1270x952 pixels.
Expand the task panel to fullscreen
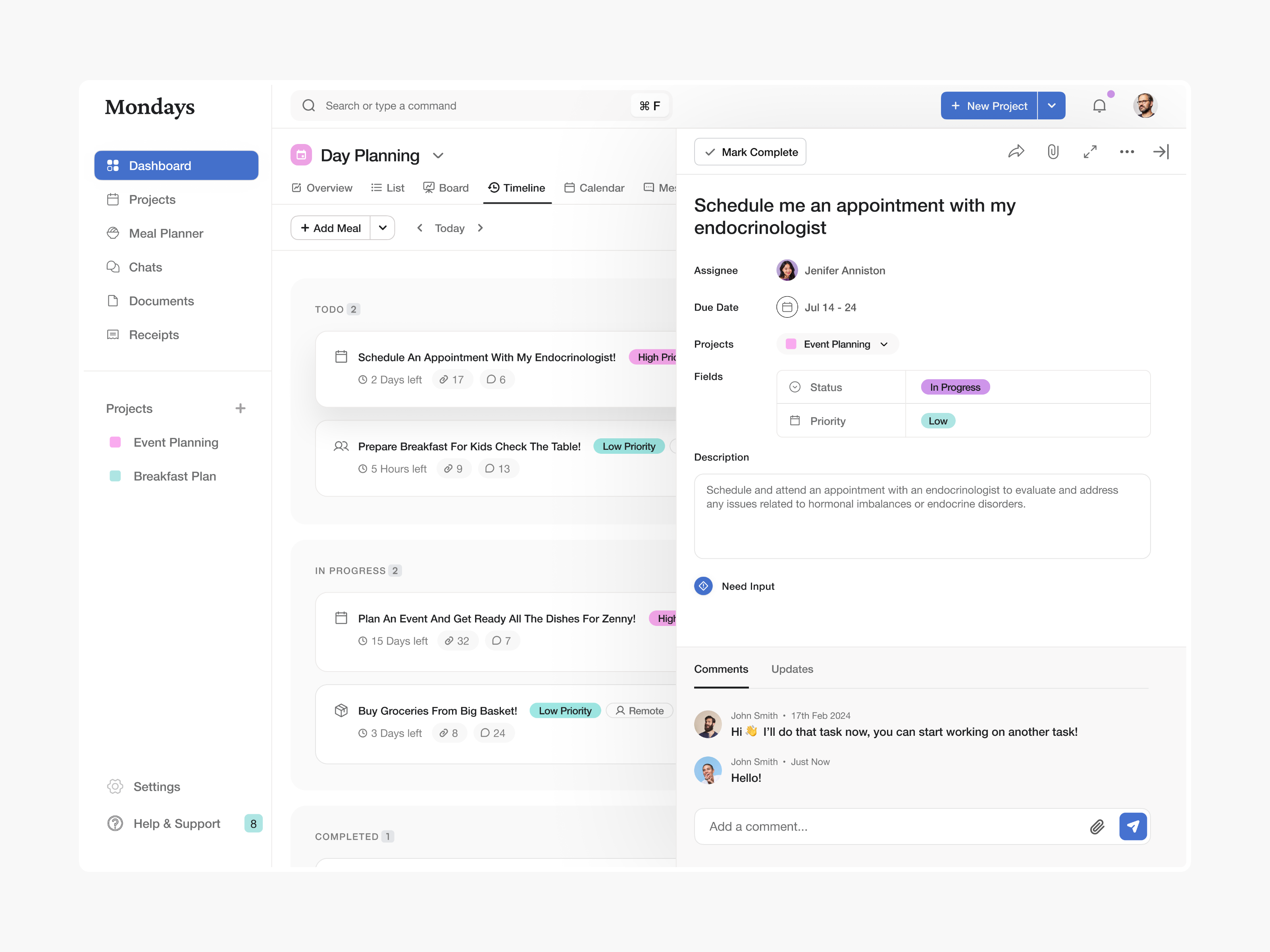1090,152
